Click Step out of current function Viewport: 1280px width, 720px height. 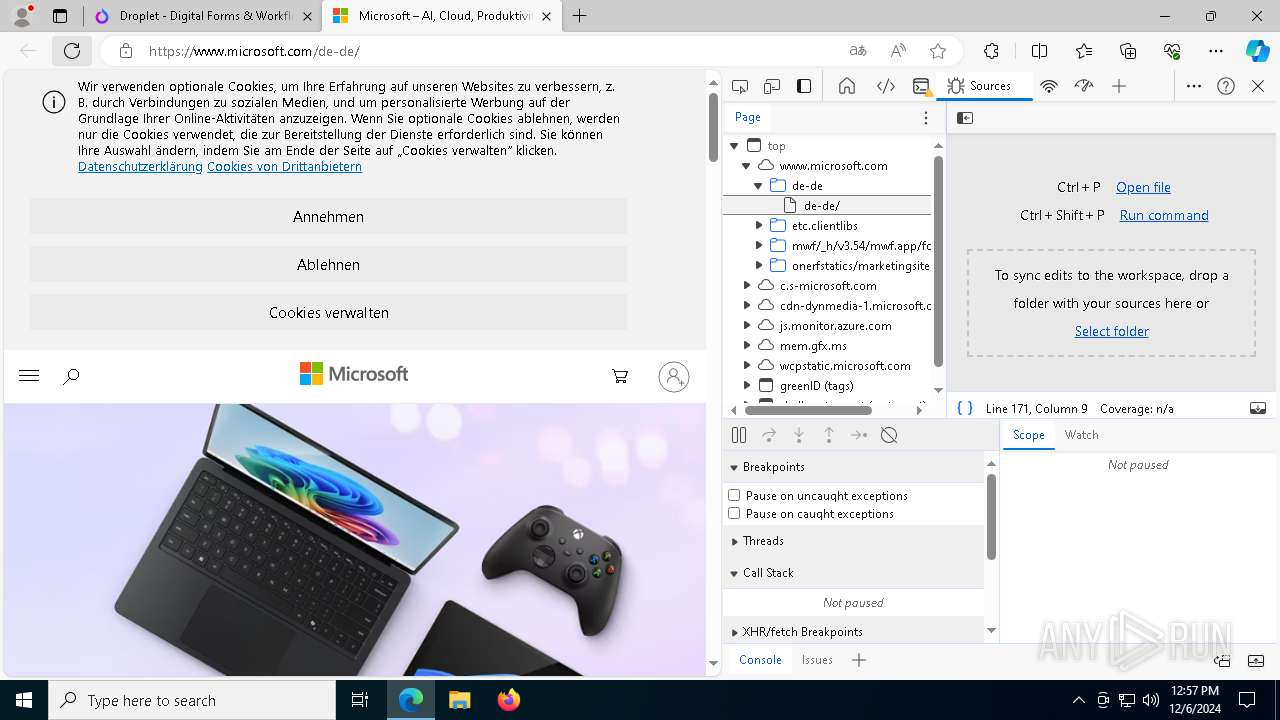click(x=829, y=435)
